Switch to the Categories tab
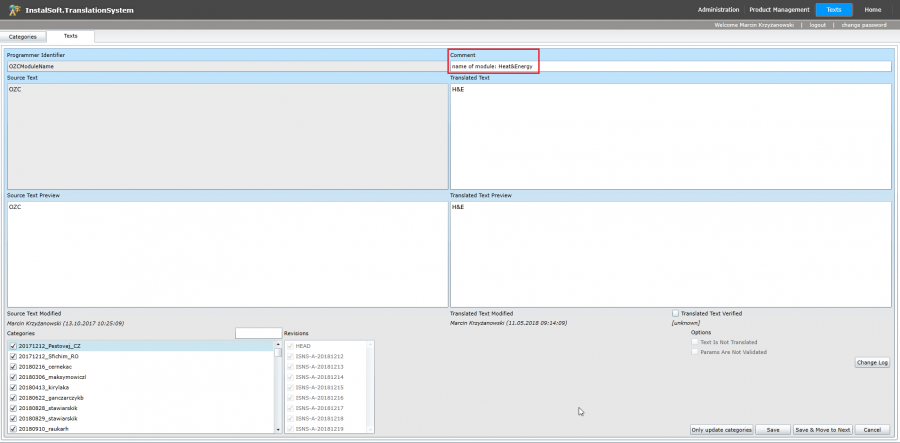900x443 pixels. click(22, 36)
